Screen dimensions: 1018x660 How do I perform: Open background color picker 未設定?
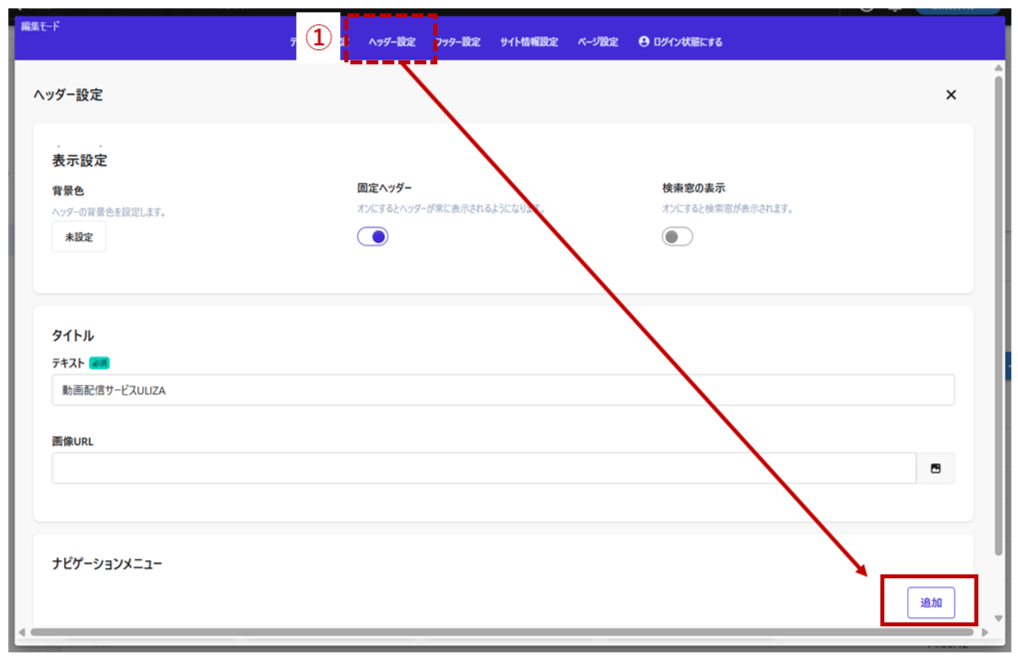click(78, 237)
